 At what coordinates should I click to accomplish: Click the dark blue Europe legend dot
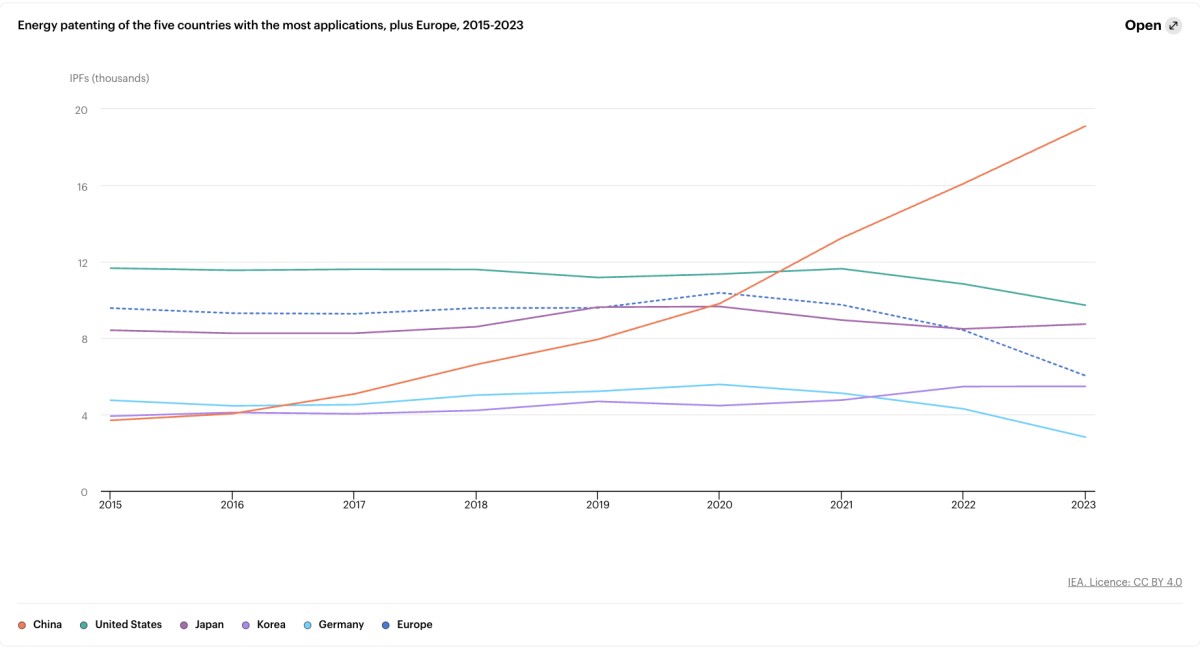click(x=386, y=625)
